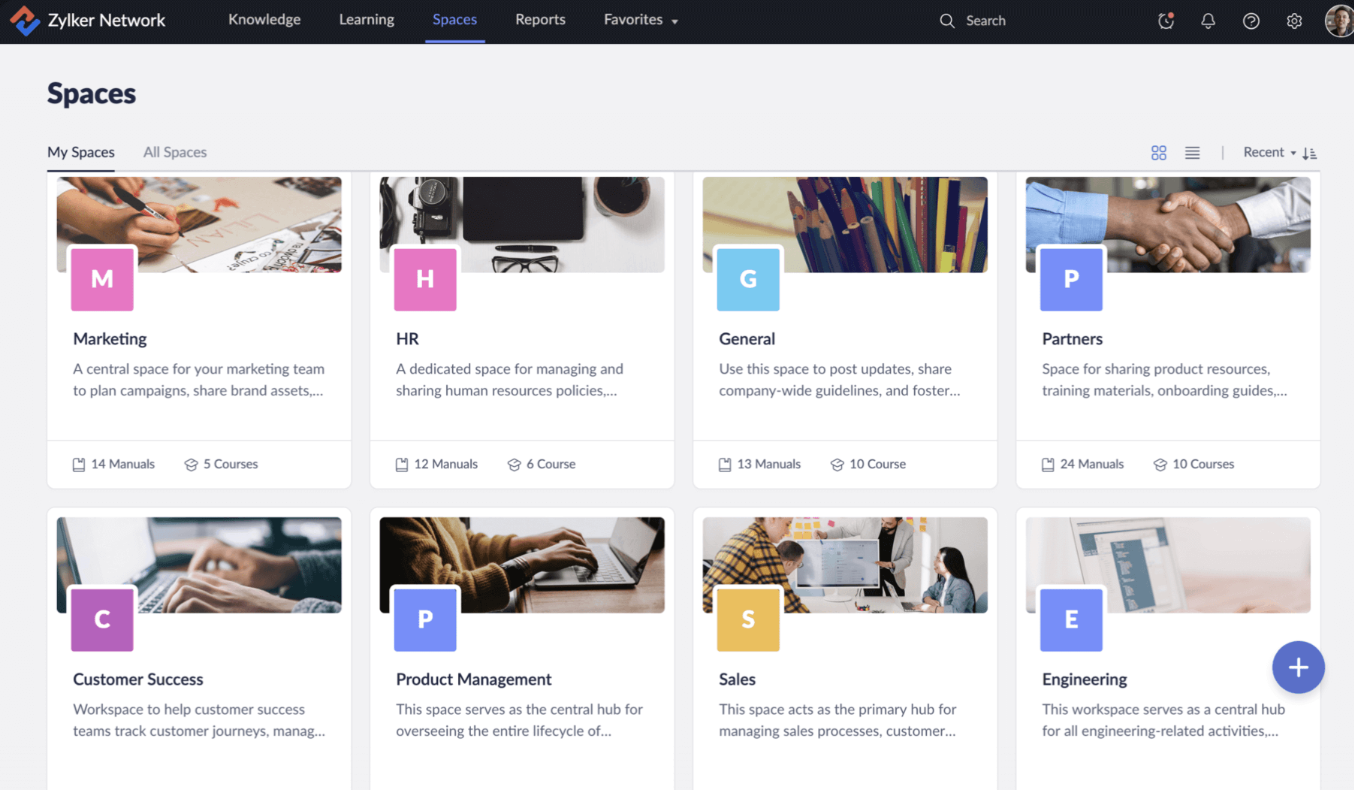This screenshot has width=1354, height=790.
Task: Click the recent activity clock icon
Action: point(1165,21)
